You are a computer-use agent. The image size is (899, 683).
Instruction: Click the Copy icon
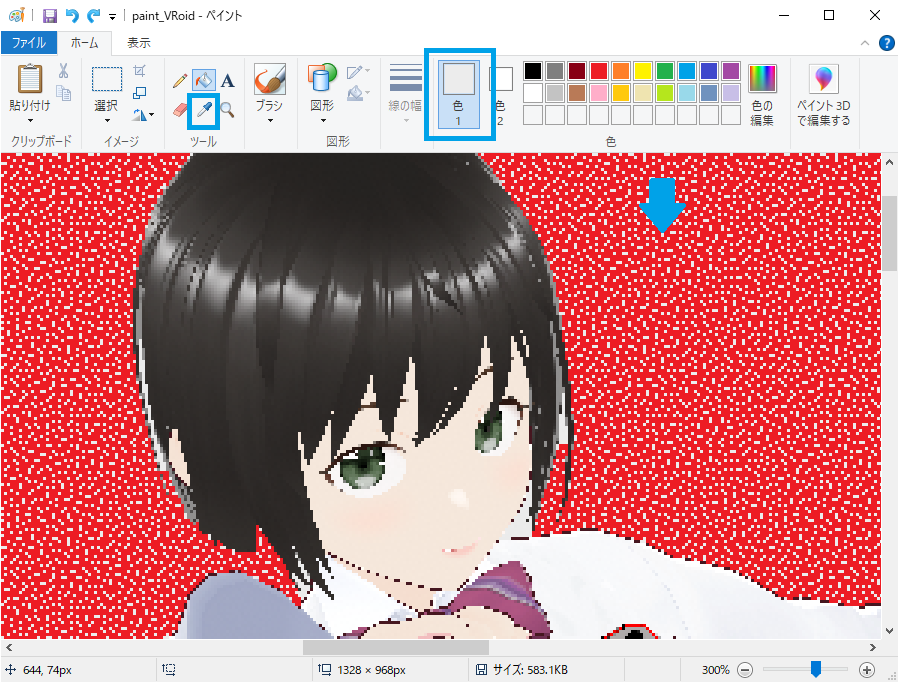pos(64,92)
